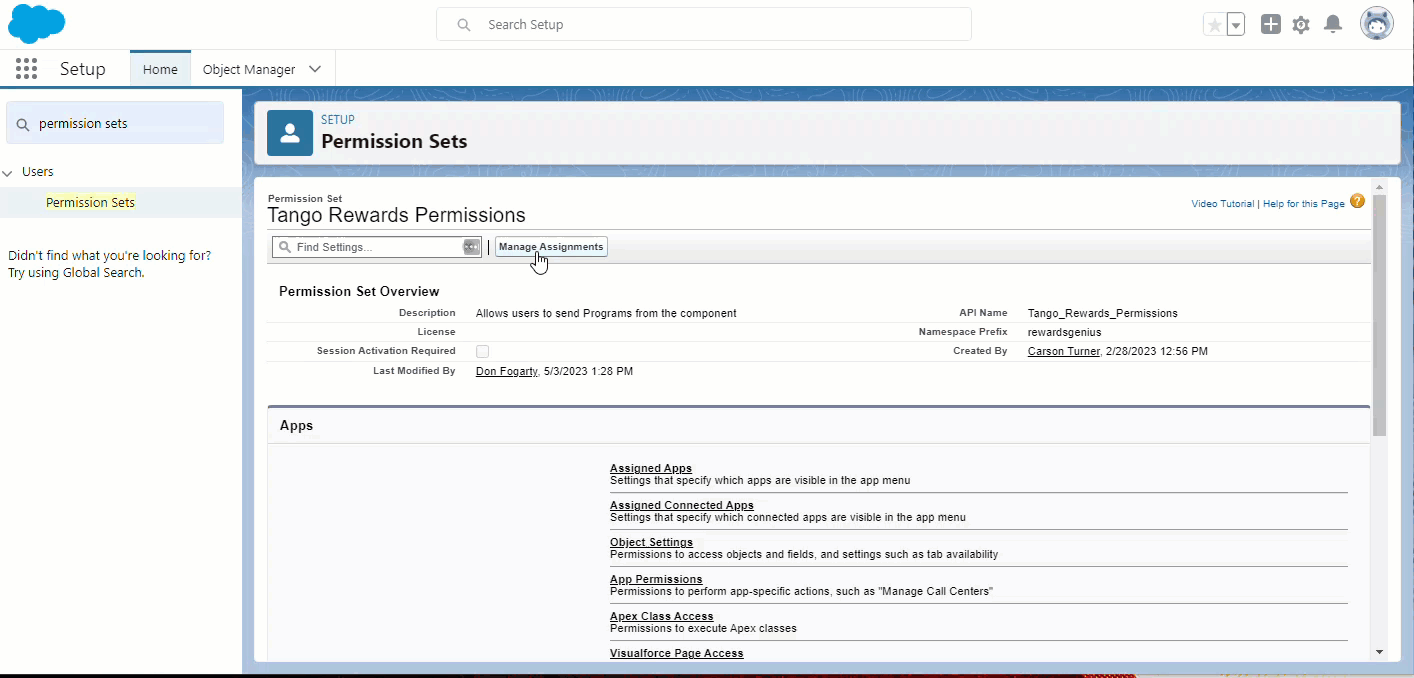Open the global actions plus icon
1414x678 pixels.
pos(1270,24)
